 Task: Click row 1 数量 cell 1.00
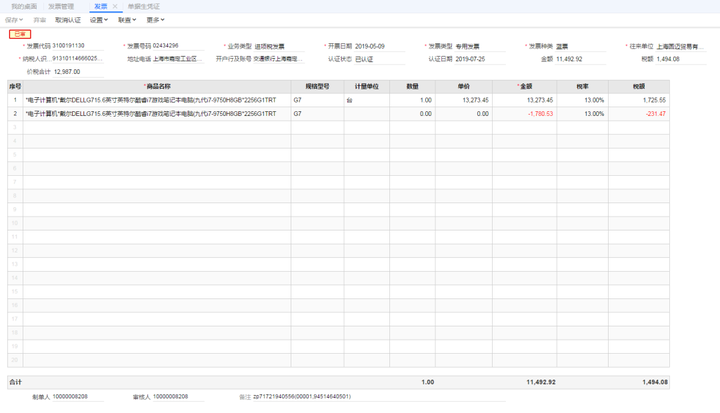[412, 100]
